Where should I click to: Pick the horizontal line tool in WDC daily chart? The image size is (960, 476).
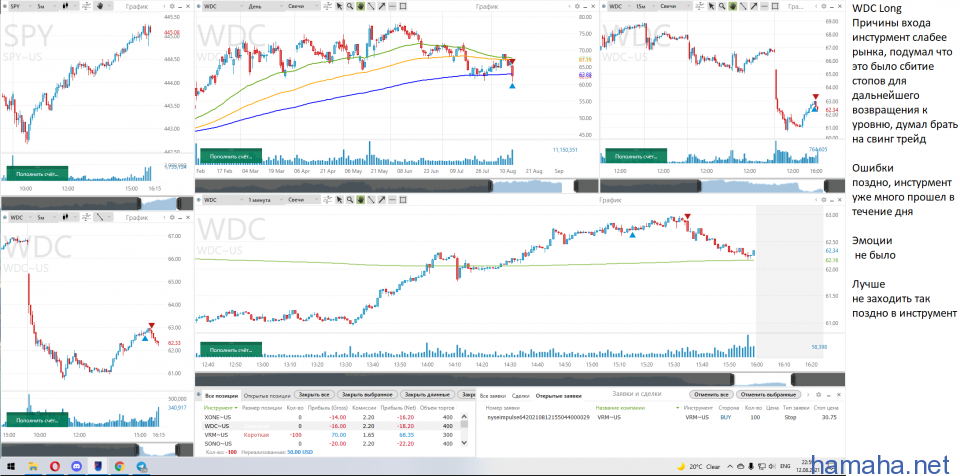point(392,6)
